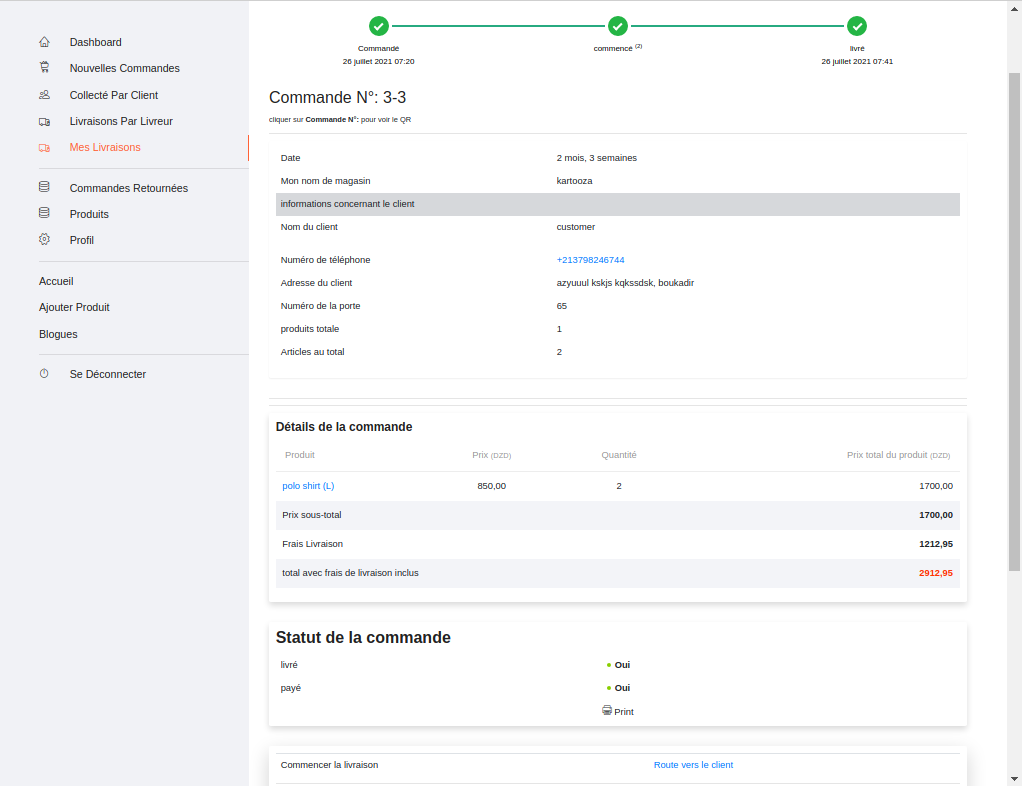Viewport: 1022px width, 786px height.
Task: Open Ajouter Produit in the sidebar
Action: pyautogui.click(x=74, y=307)
